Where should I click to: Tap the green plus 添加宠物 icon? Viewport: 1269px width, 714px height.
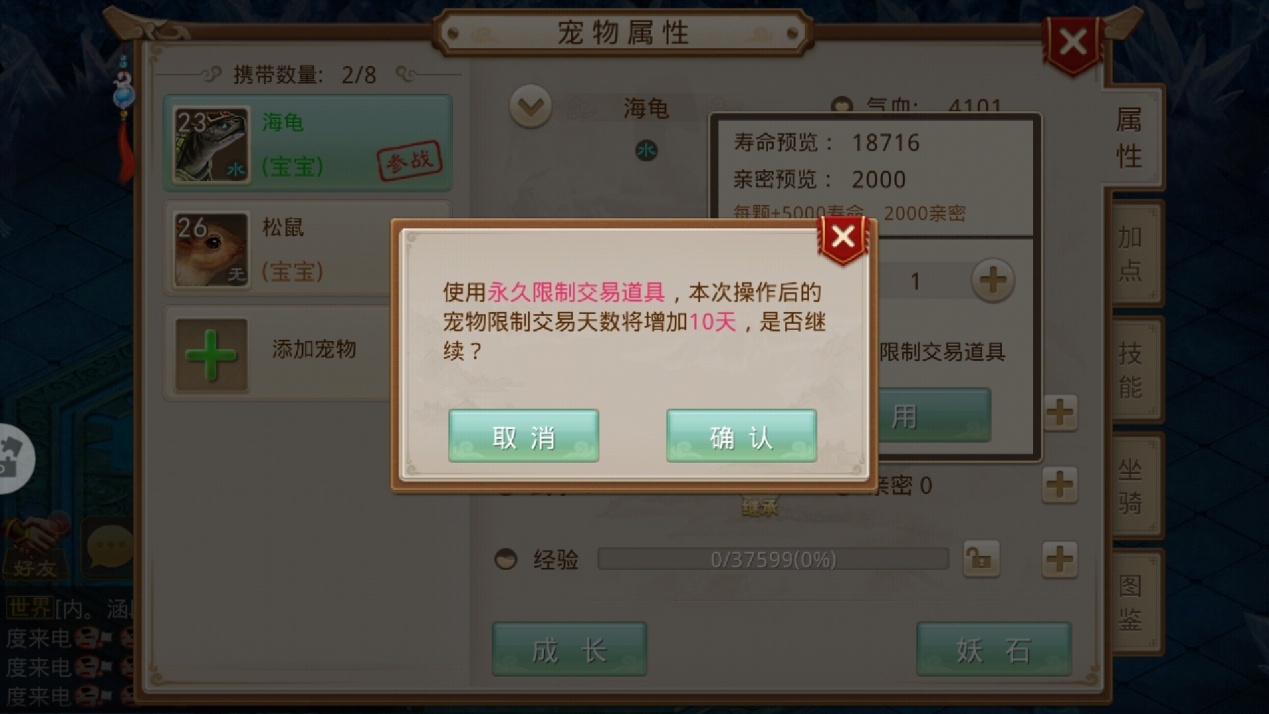211,354
